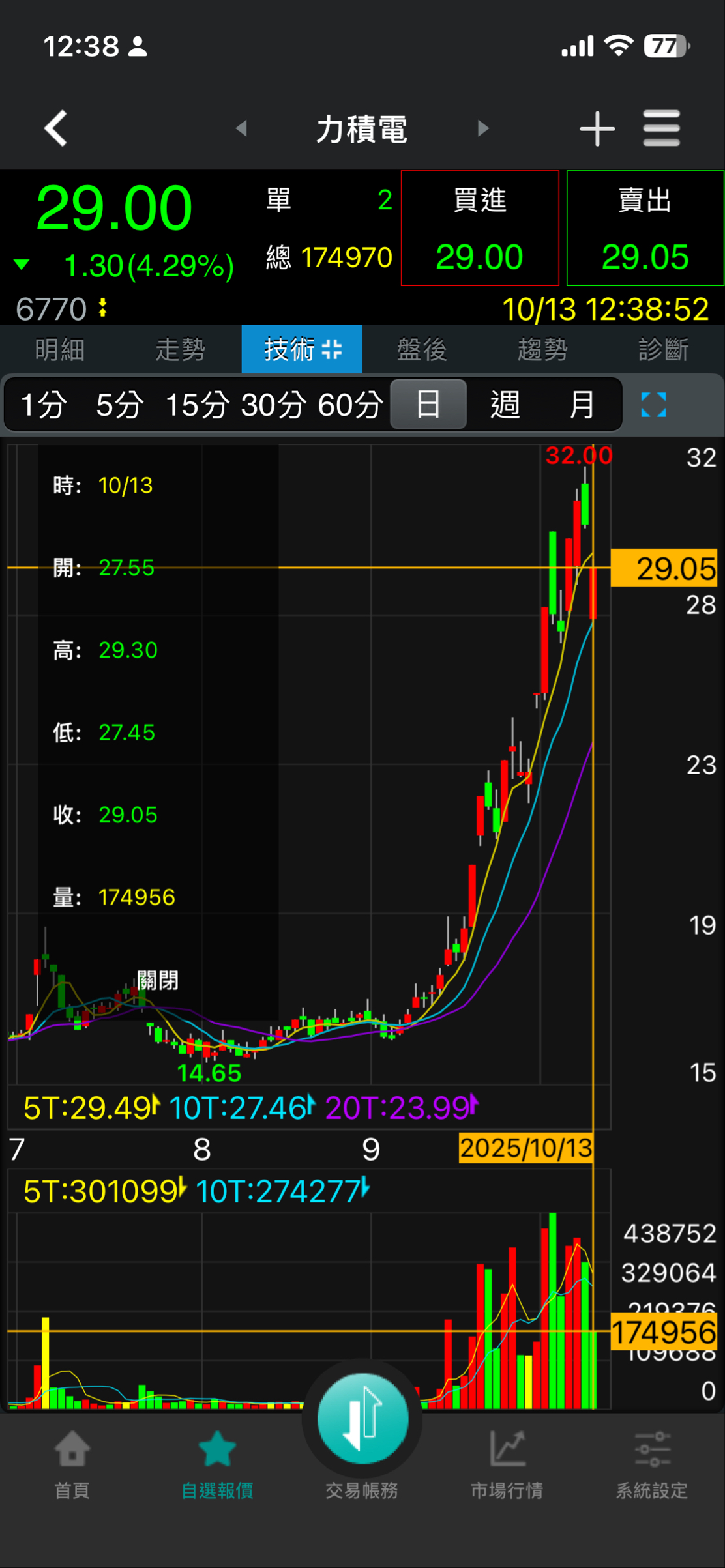This screenshot has width=725, height=1568.
Task: Tap the 1.30(4.29%) change value
Action: pyautogui.click(x=149, y=266)
